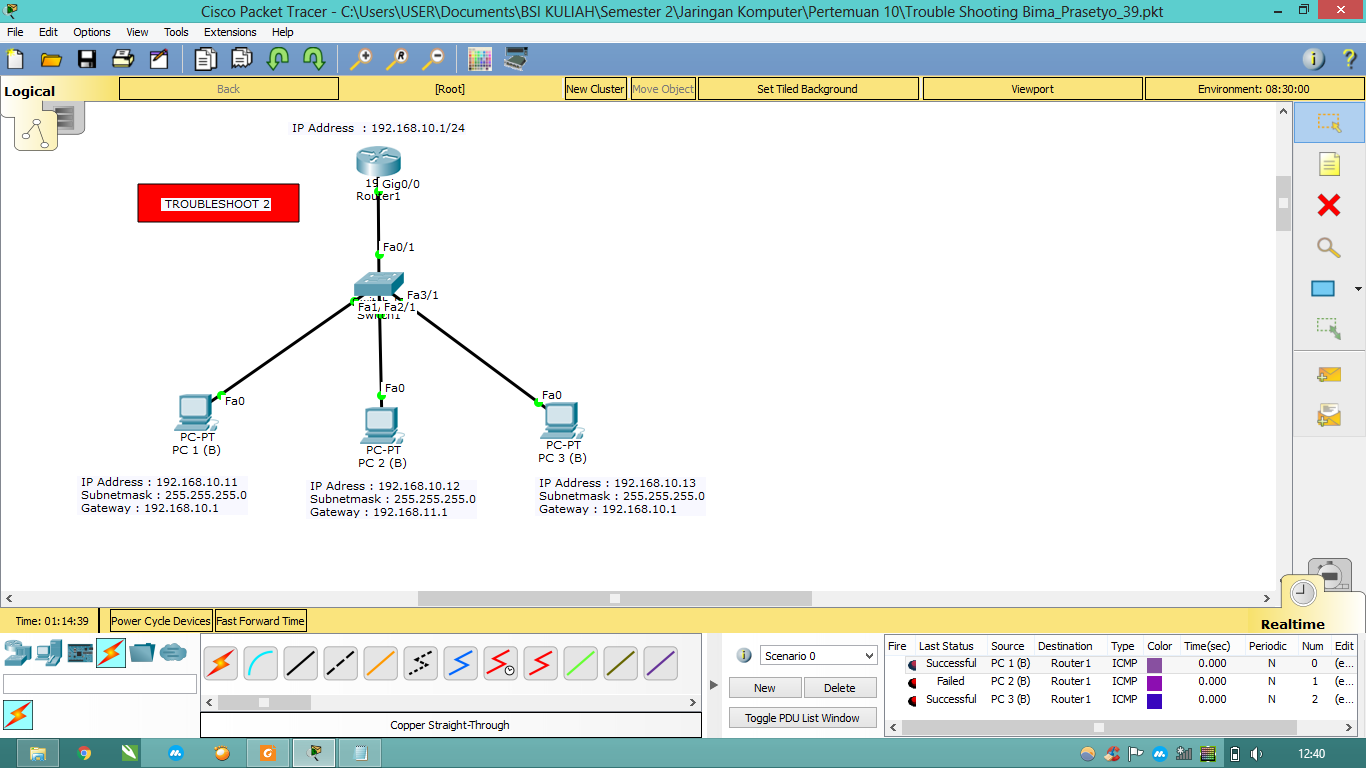
Task: Pick the dotted zigzag Phone cable
Action: [x=421, y=663]
